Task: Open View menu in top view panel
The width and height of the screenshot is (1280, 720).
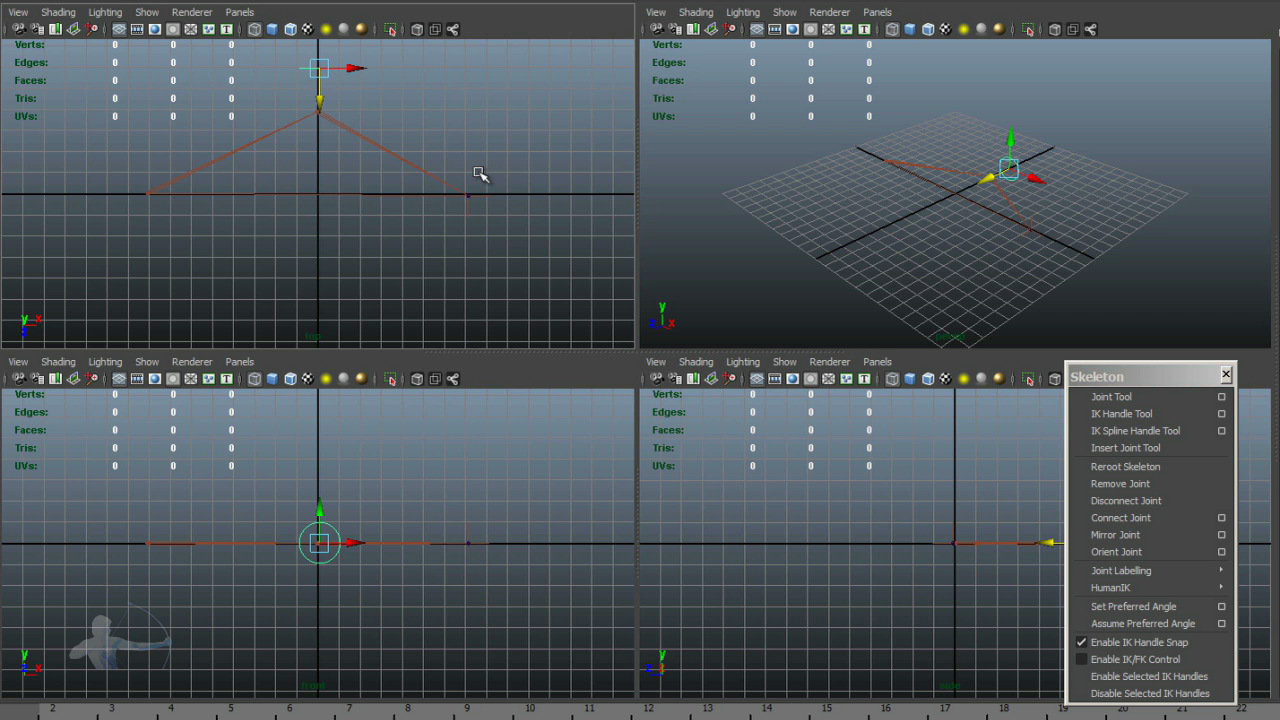Action: click(18, 12)
